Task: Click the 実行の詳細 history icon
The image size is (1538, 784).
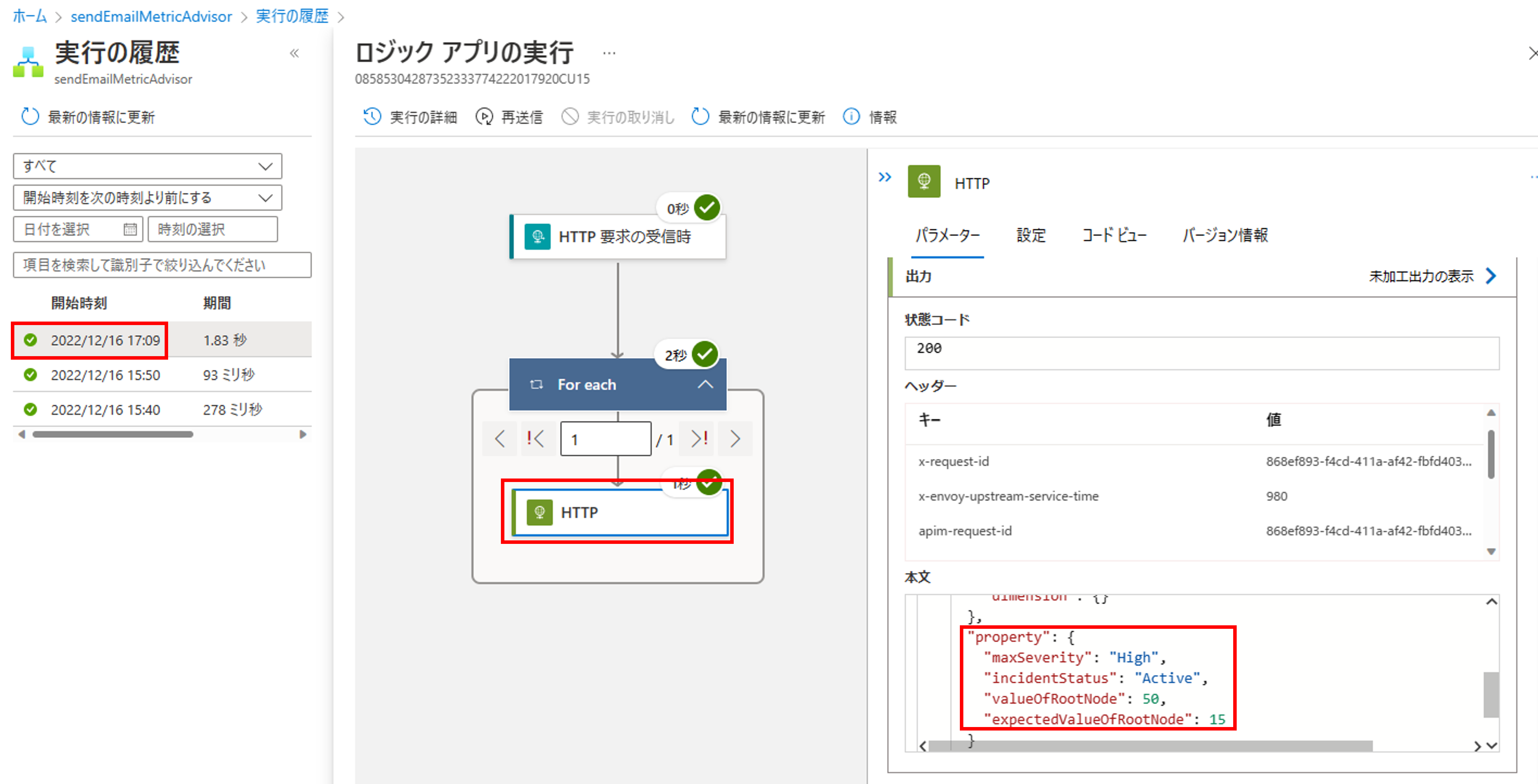Action: pyautogui.click(x=372, y=116)
